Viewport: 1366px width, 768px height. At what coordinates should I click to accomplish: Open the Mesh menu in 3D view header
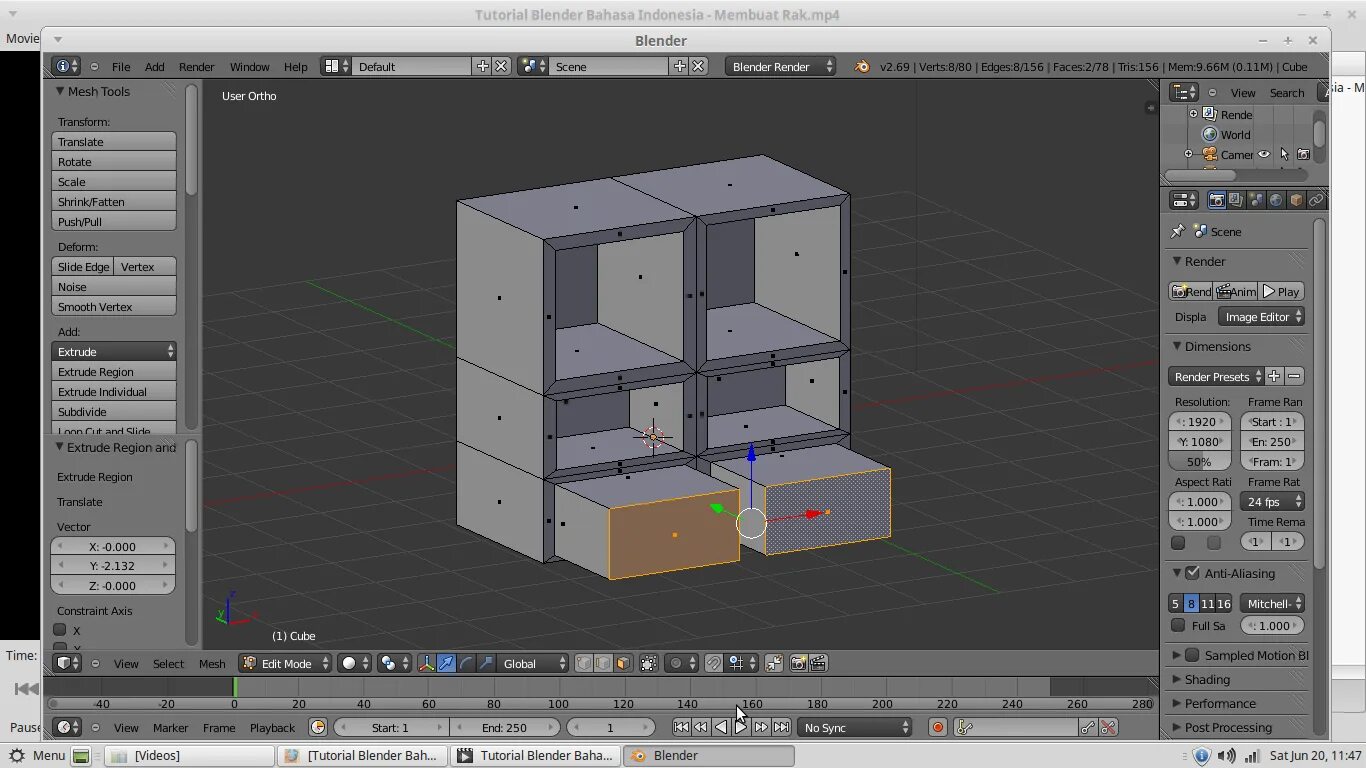[212, 663]
